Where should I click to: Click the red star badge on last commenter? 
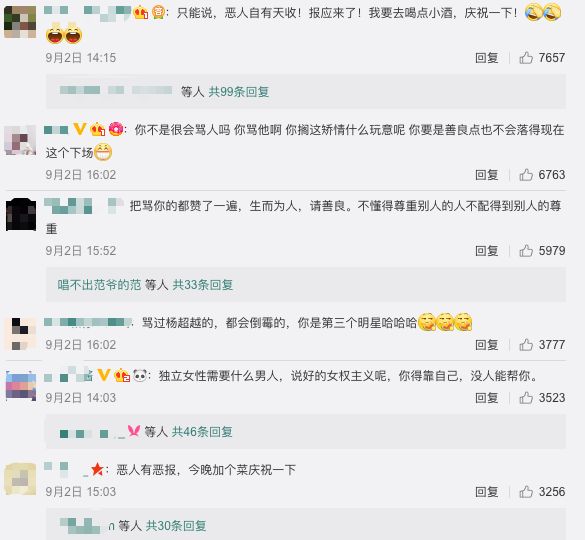[x=97, y=469]
